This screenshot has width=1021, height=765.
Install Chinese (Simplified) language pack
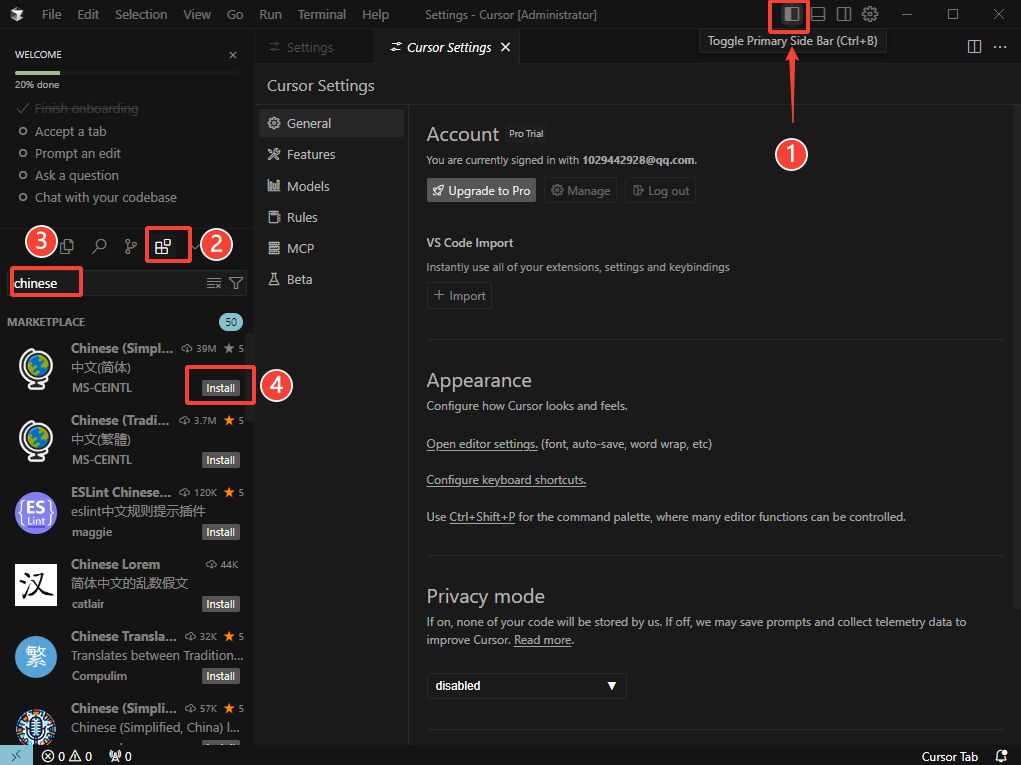(x=221, y=388)
